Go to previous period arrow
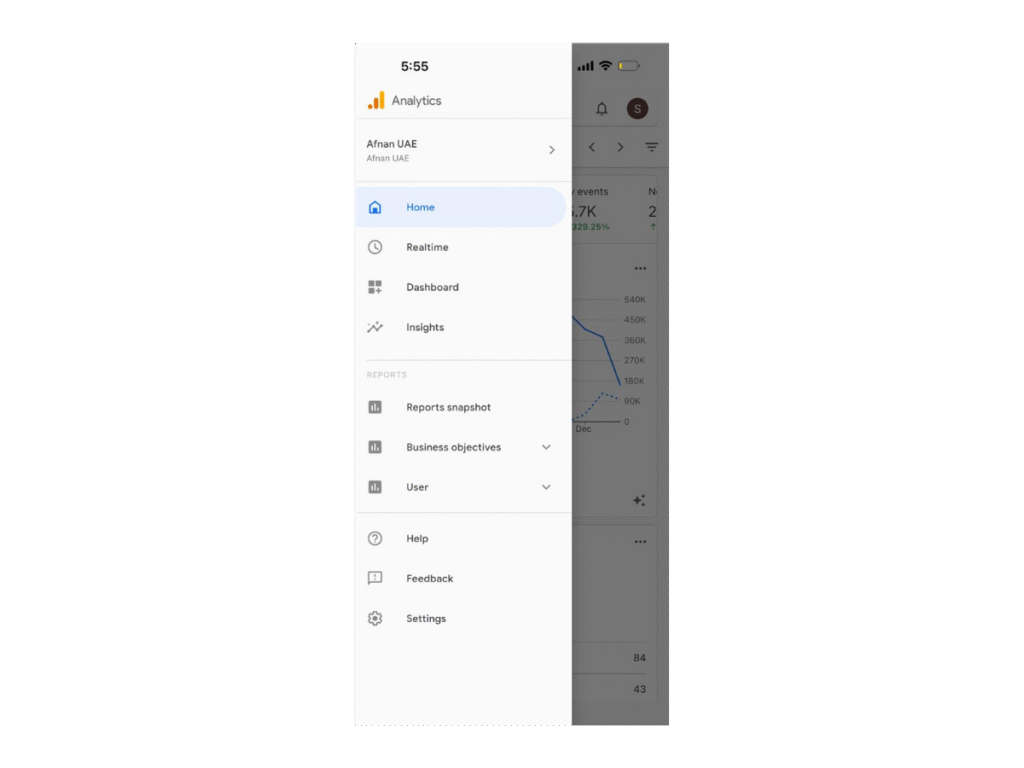 tap(592, 147)
